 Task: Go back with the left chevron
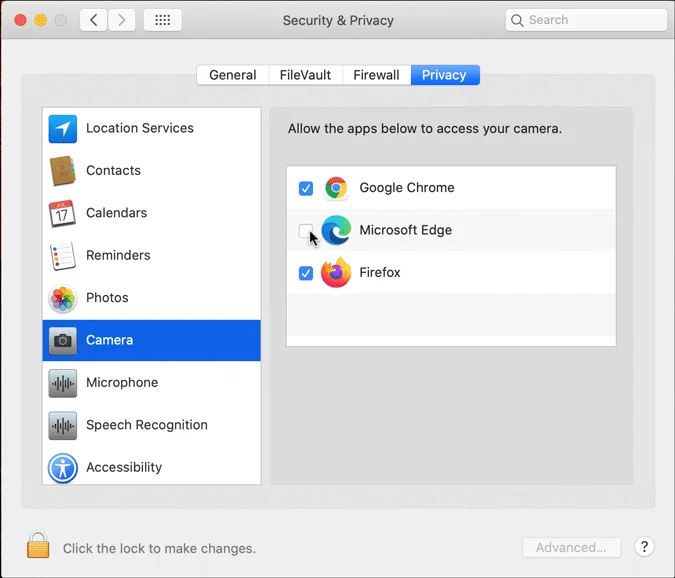coord(93,20)
